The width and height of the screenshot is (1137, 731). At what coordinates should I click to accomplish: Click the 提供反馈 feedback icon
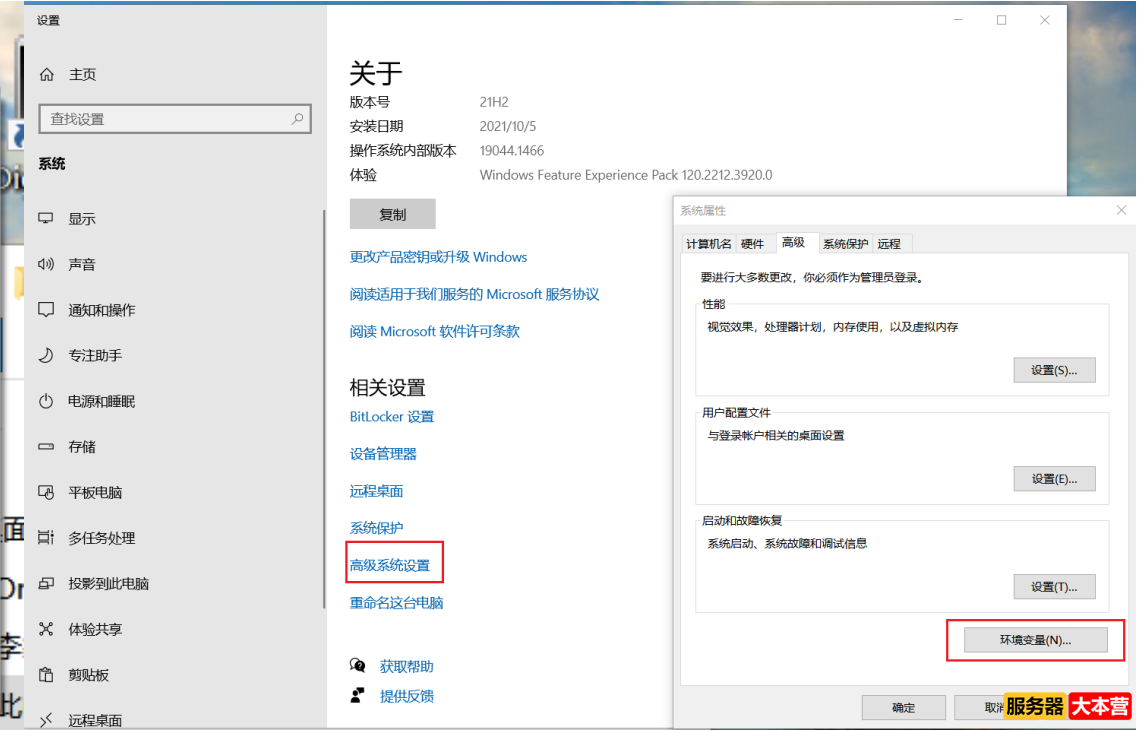[x=357, y=696]
